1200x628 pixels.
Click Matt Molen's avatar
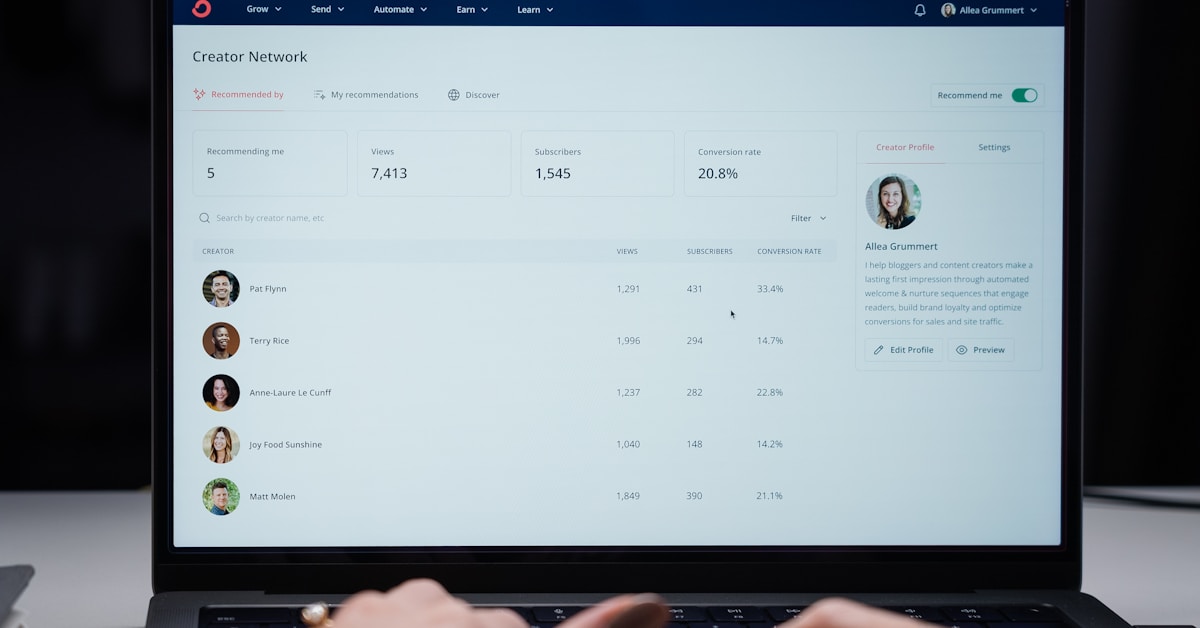tap(221, 497)
